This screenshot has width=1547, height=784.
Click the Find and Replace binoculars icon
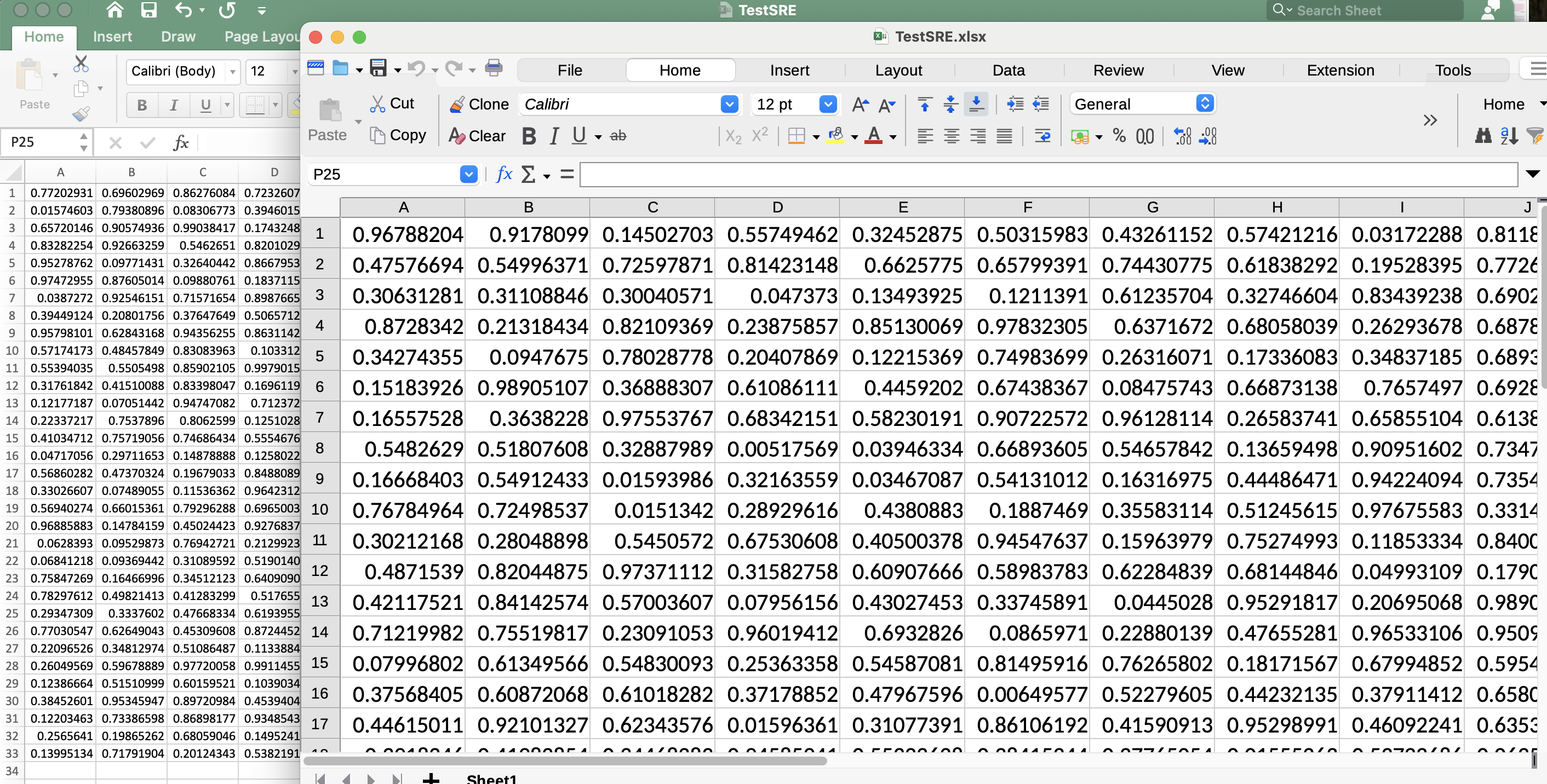pos(1483,136)
